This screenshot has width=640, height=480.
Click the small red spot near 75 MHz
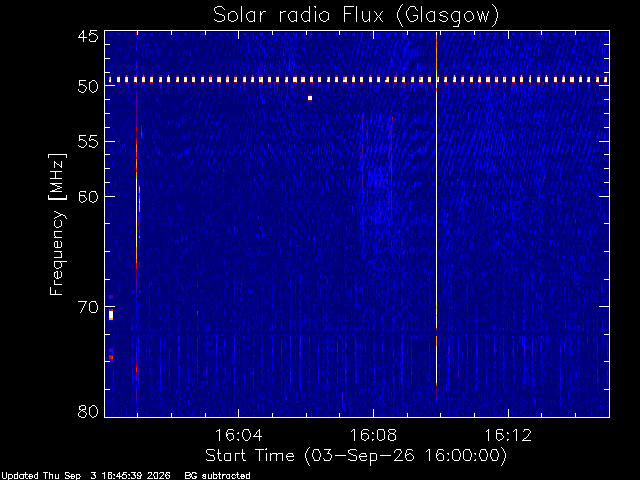point(111,358)
